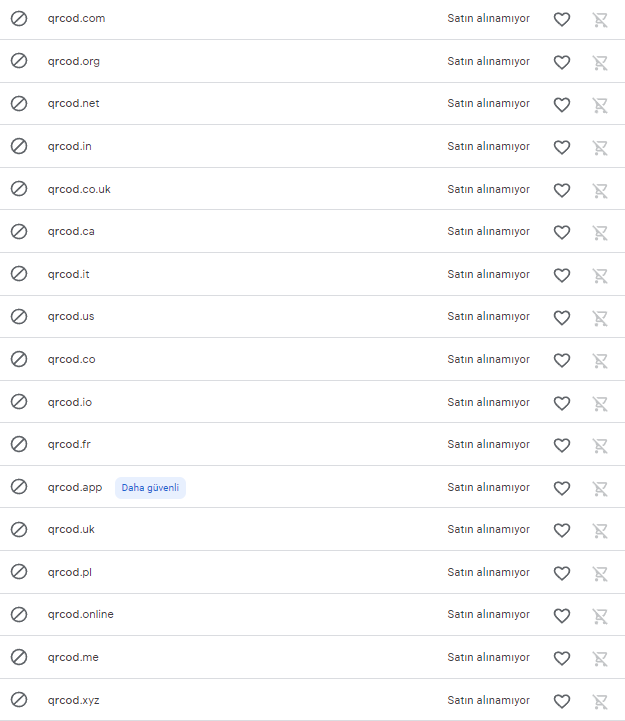The height and width of the screenshot is (721, 625).
Task: Click disabled cart icon for qrcod.org
Action: [x=600, y=62]
